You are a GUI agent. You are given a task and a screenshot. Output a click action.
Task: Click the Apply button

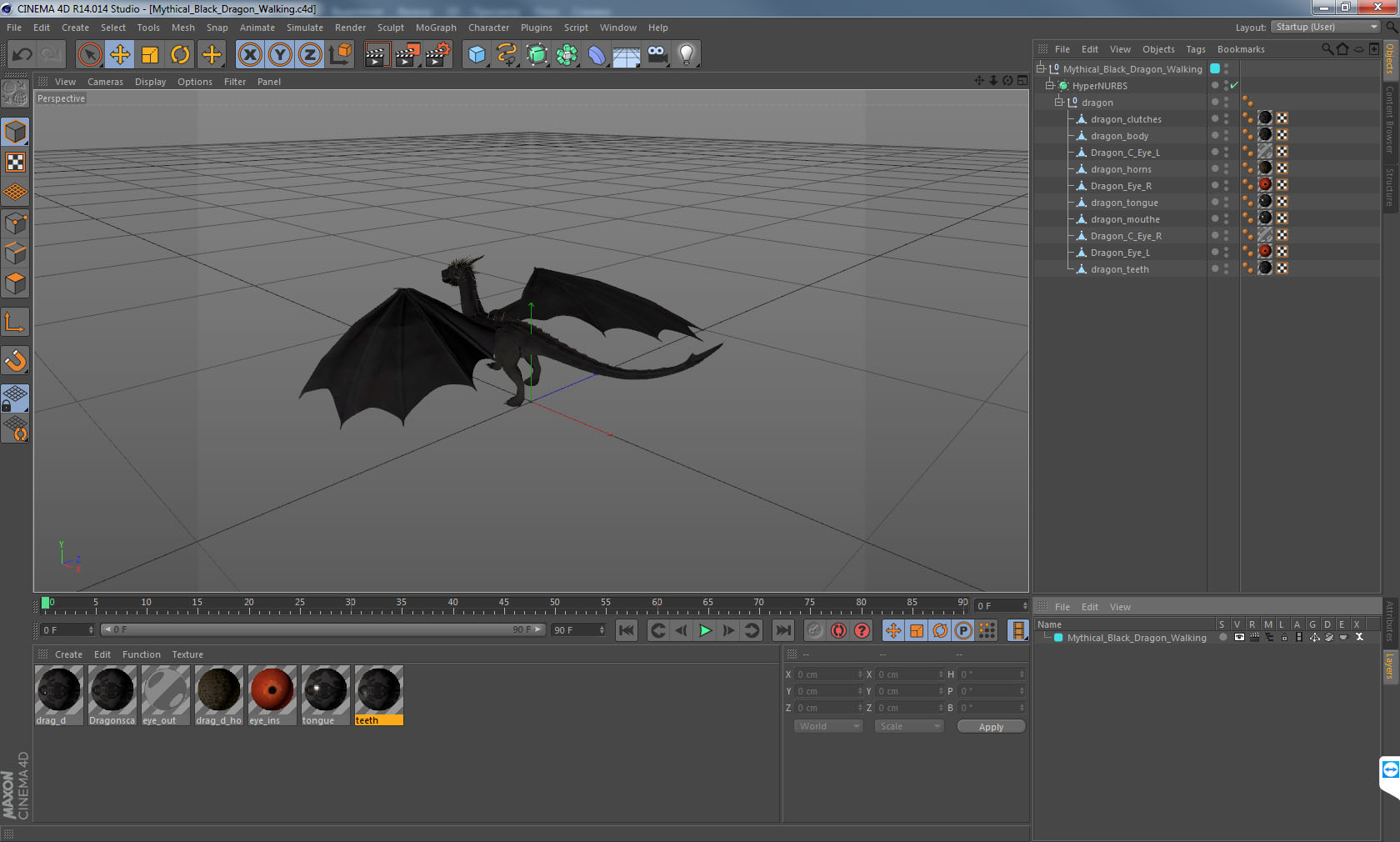pos(991,727)
